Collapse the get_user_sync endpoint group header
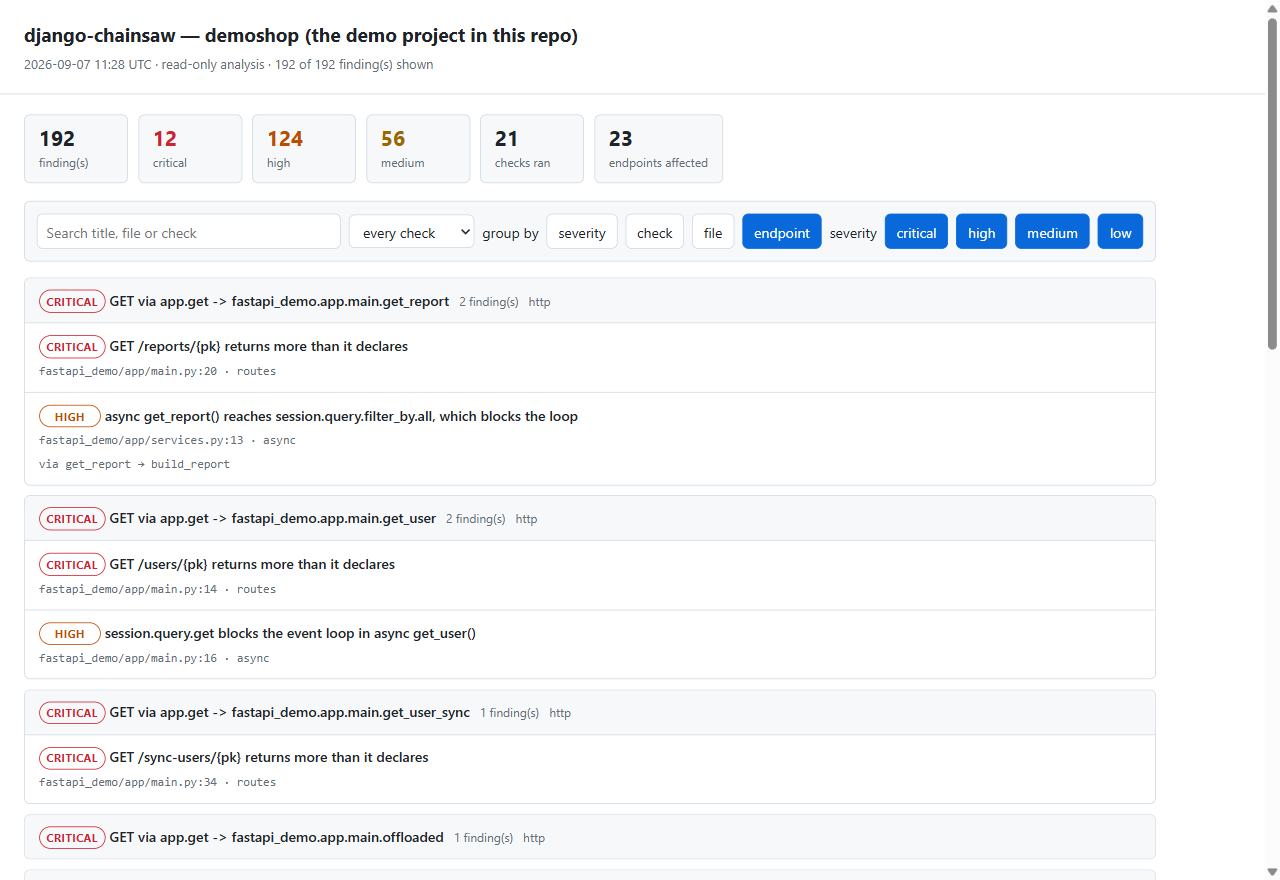This screenshot has width=1280, height=880. 590,713
